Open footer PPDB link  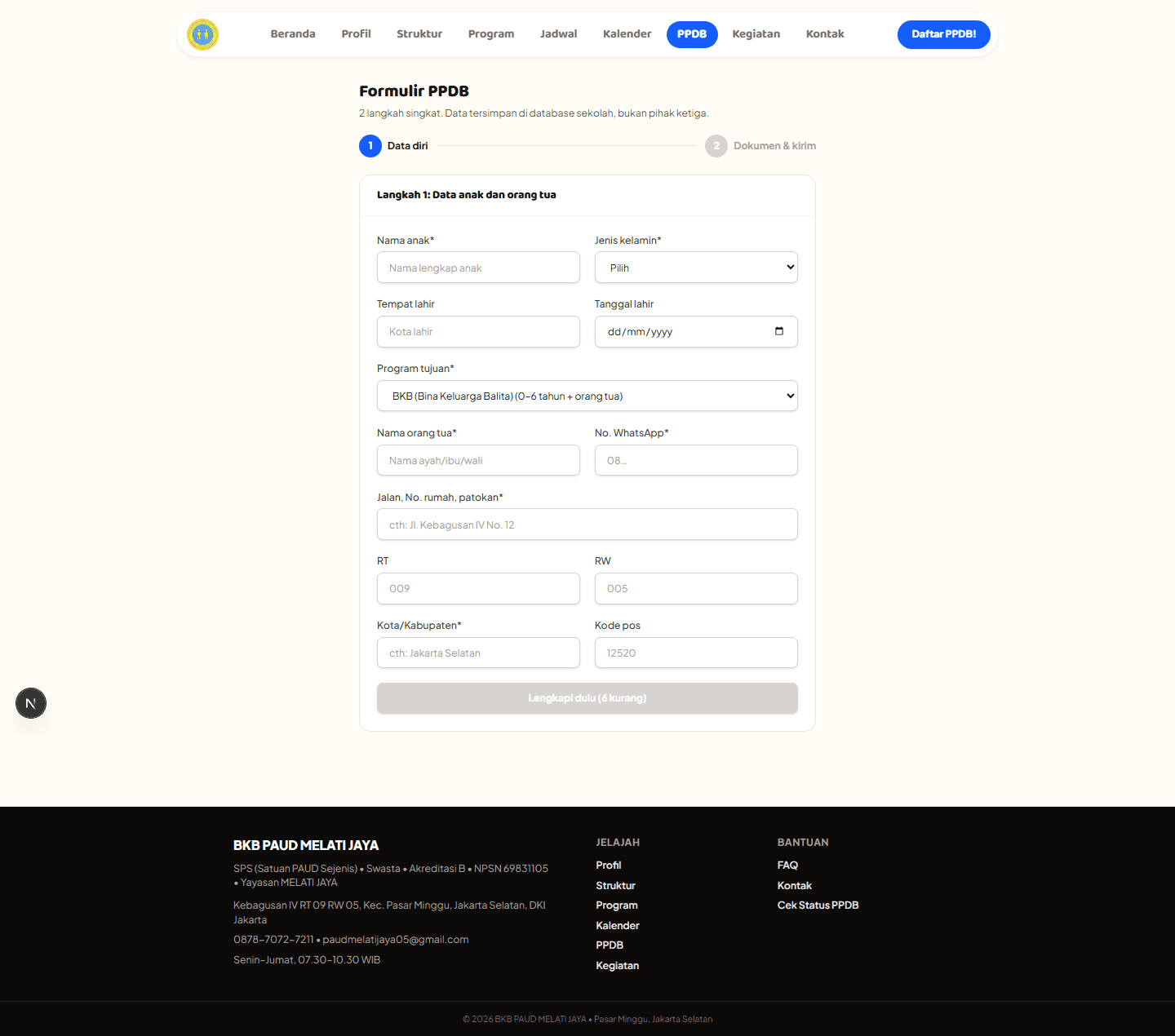(610, 945)
